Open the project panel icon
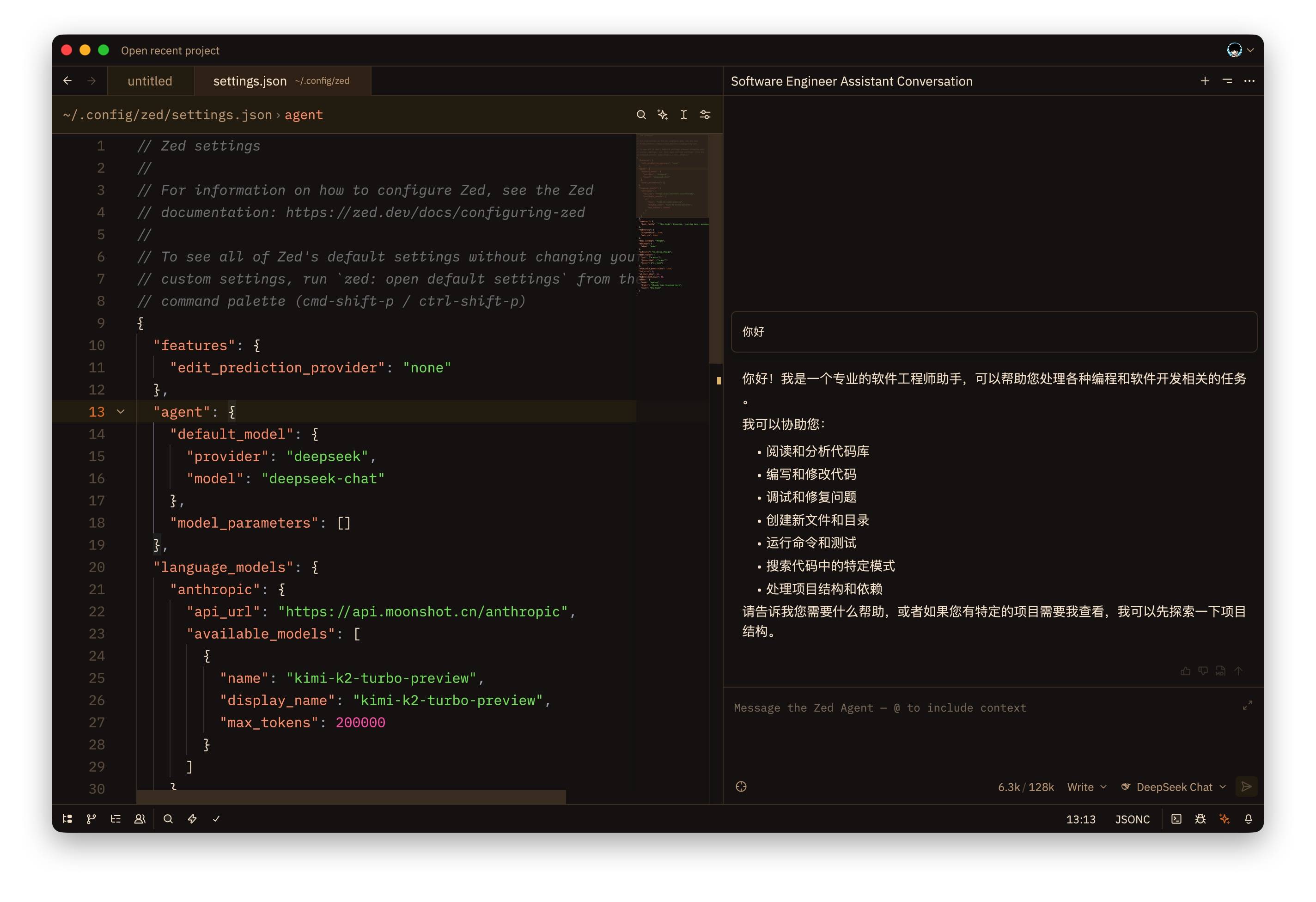 67,819
